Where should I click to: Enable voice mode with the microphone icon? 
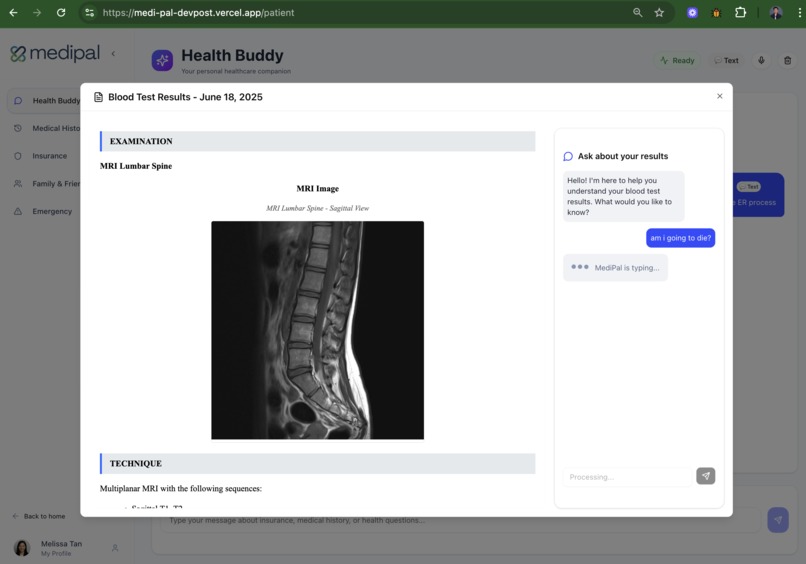[x=761, y=61]
